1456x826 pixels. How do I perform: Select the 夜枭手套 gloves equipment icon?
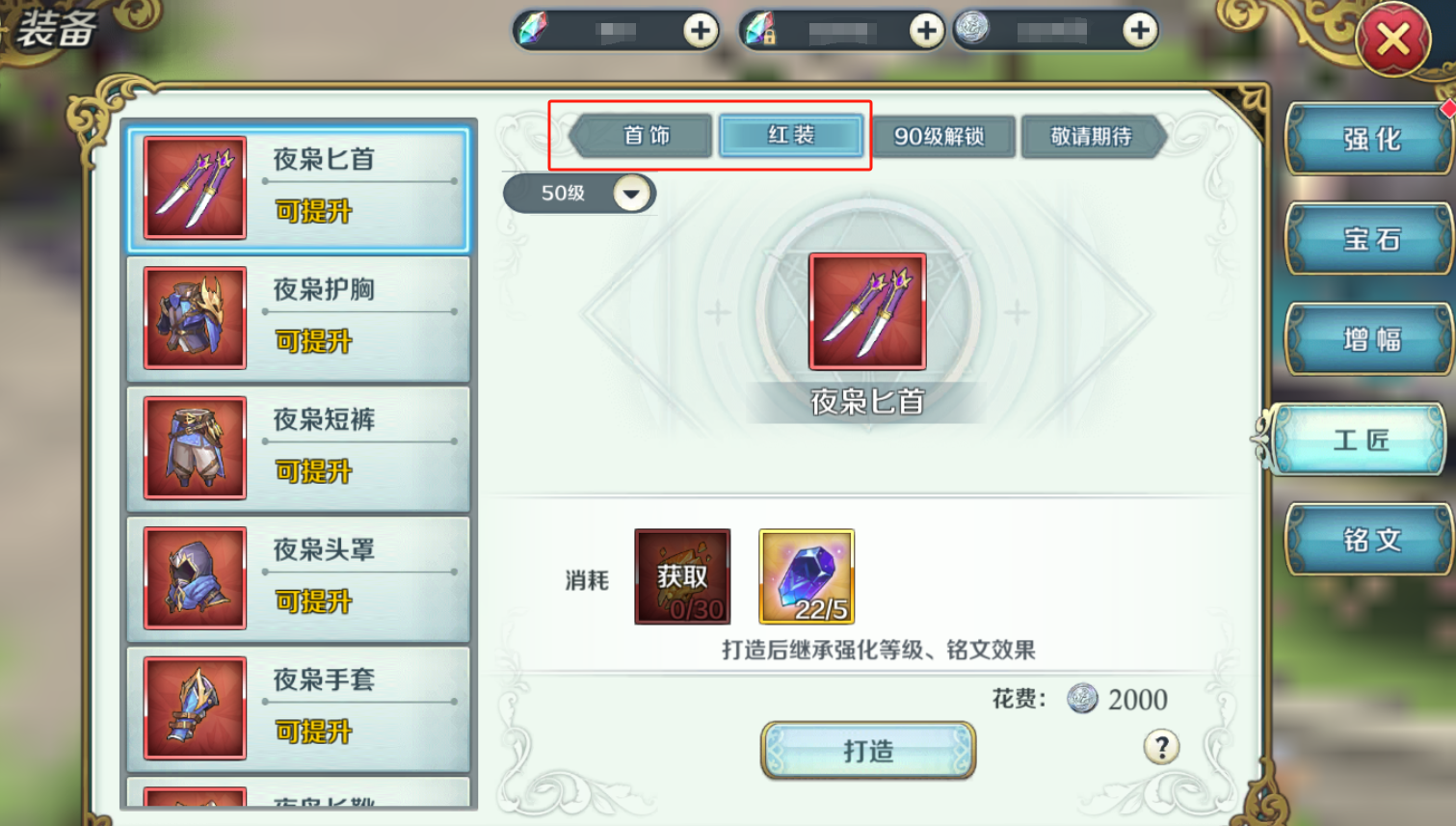tap(195, 707)
